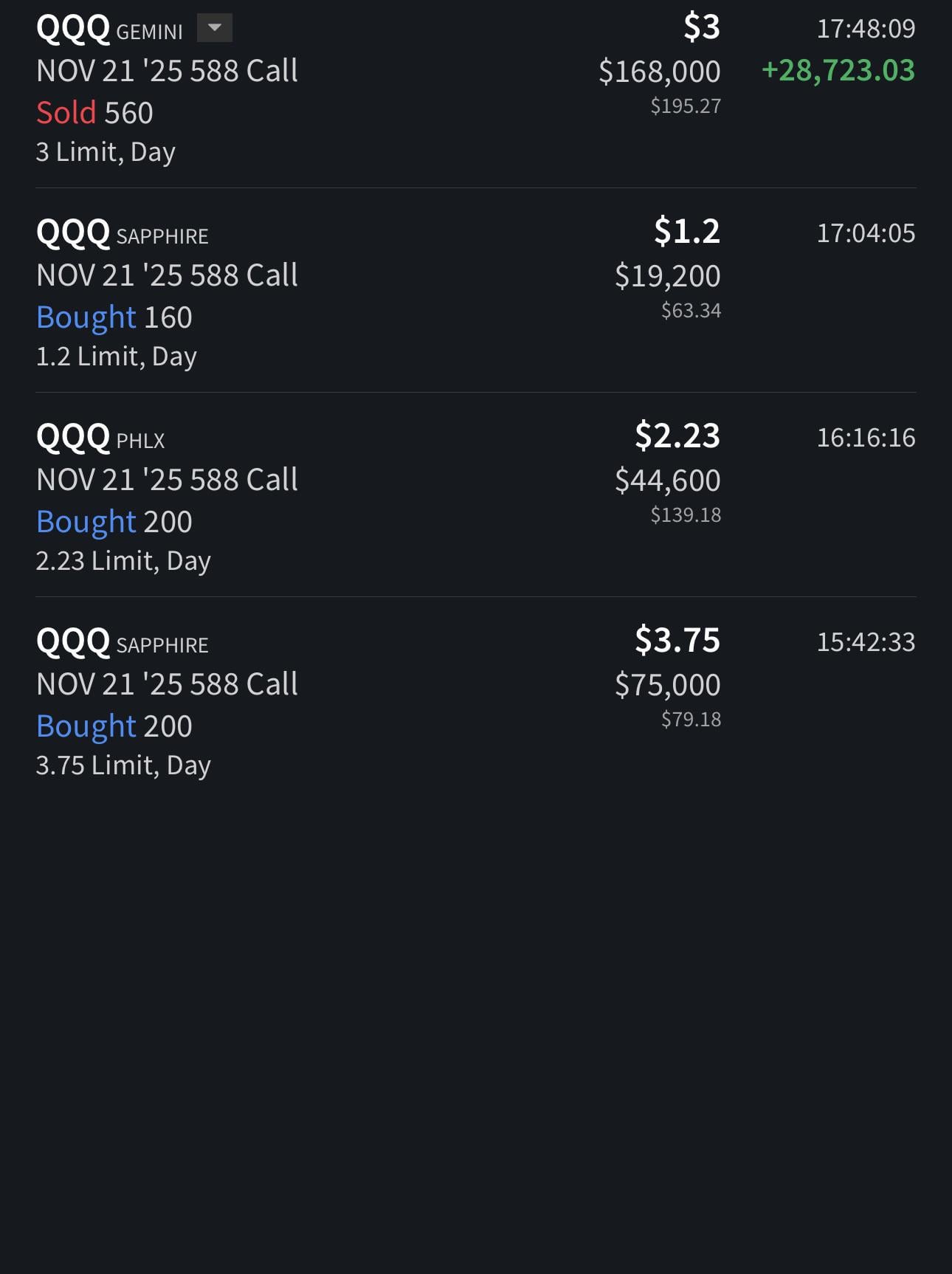This screenshot has height=1274, width=952.
Task: Open the 3.75 Limit, Day order details
Action: (123, 765)
